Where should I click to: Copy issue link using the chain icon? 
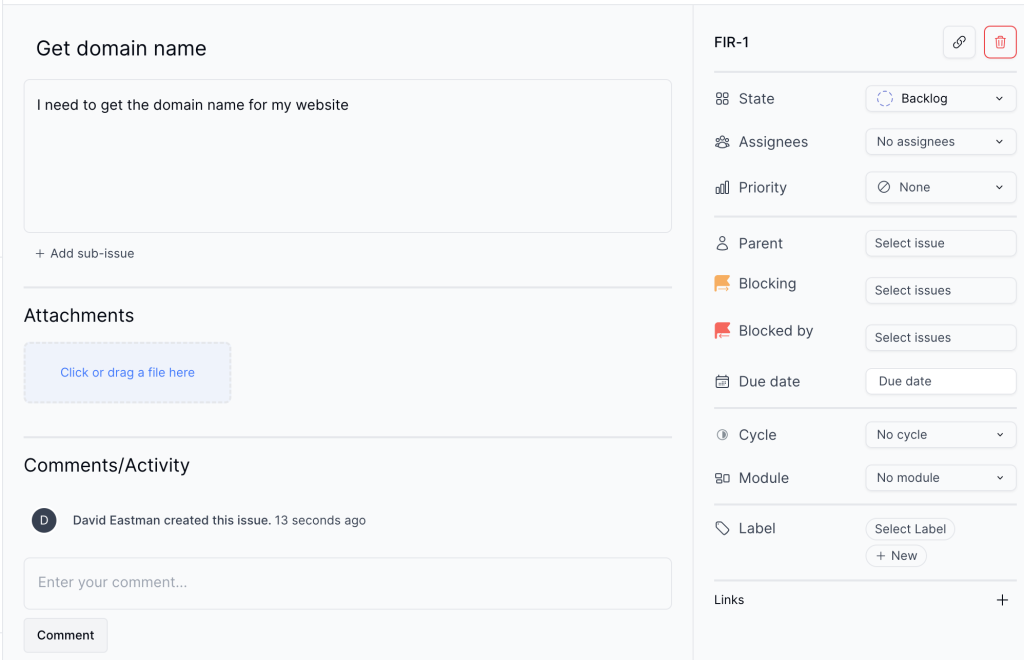pos(959,42)
